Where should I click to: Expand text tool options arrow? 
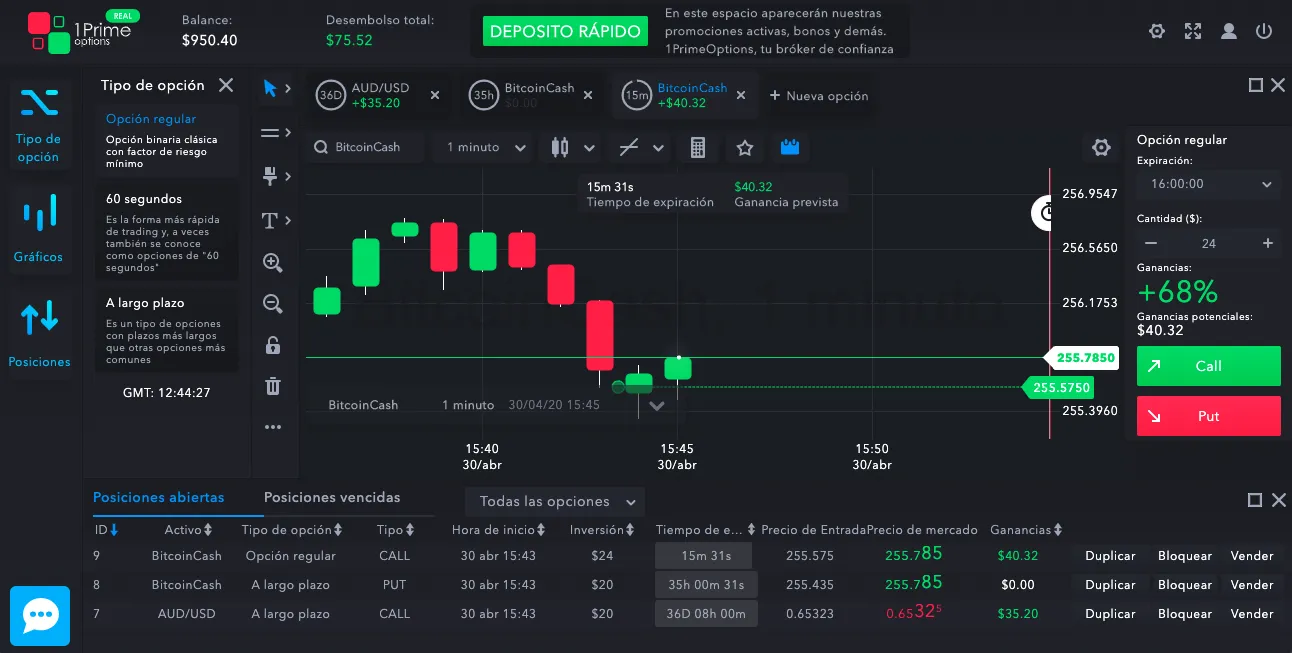[288, 220]
